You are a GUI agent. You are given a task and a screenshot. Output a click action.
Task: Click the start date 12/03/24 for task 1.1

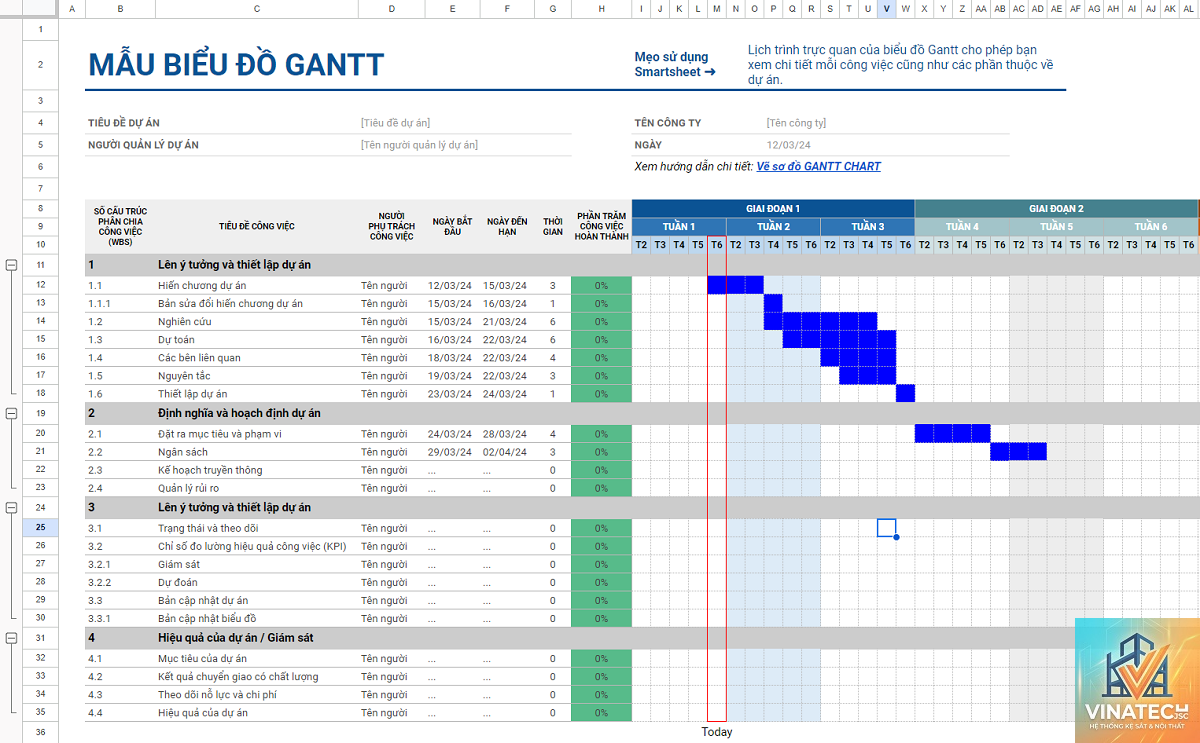click(x=450, y=285)
